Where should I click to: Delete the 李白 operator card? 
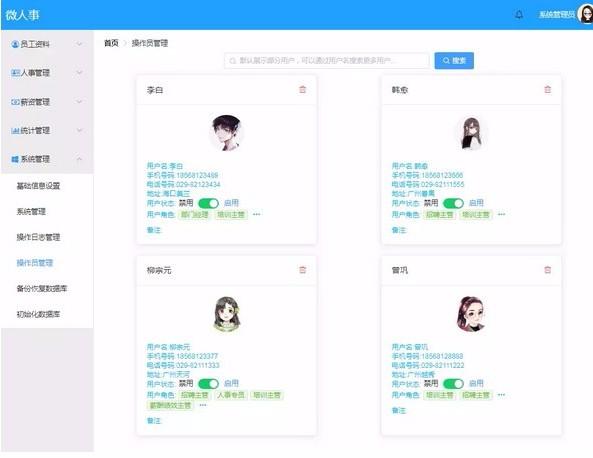pyautogui.click(x=302, y=90)
